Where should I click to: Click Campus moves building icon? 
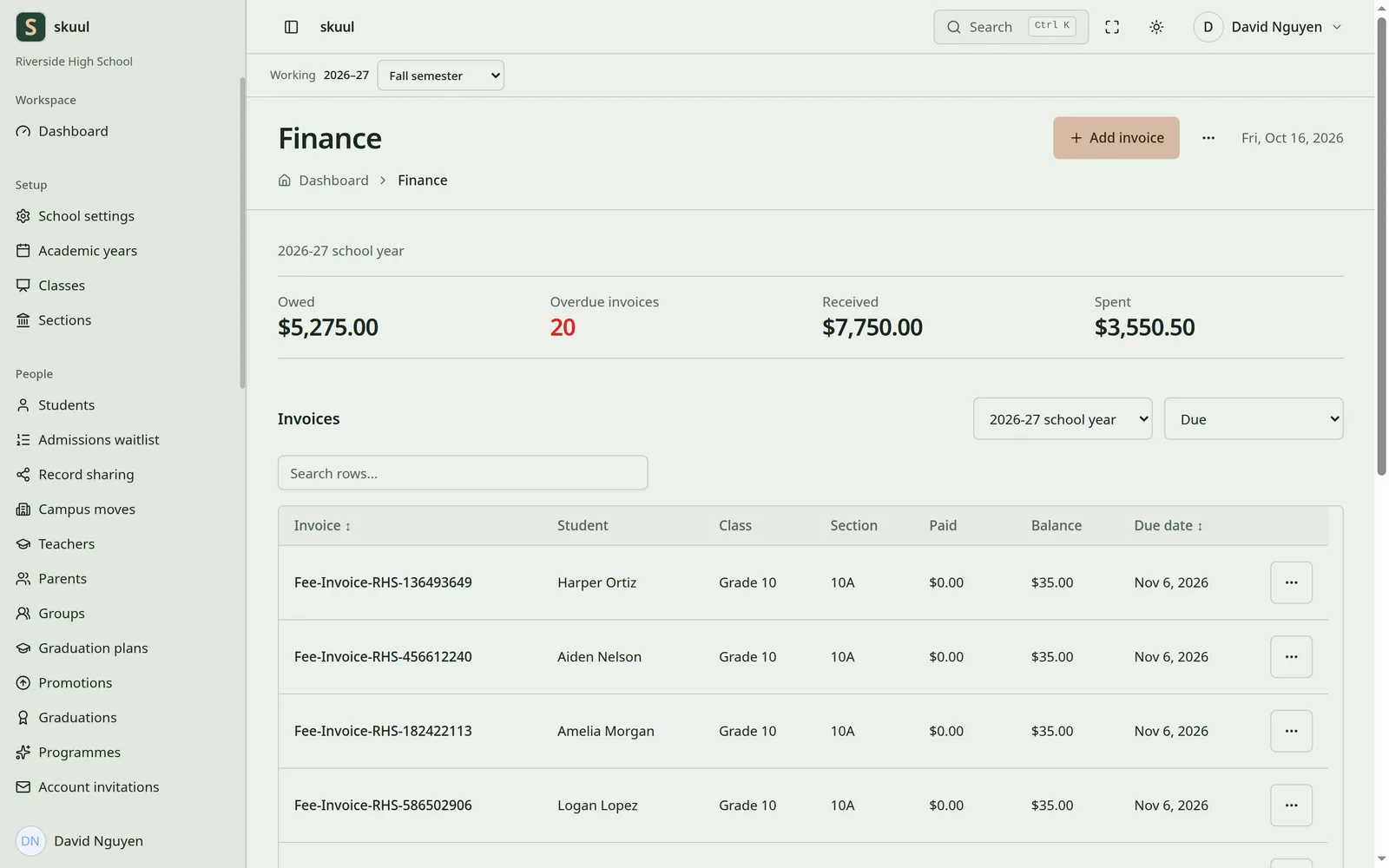pos(23,510)
